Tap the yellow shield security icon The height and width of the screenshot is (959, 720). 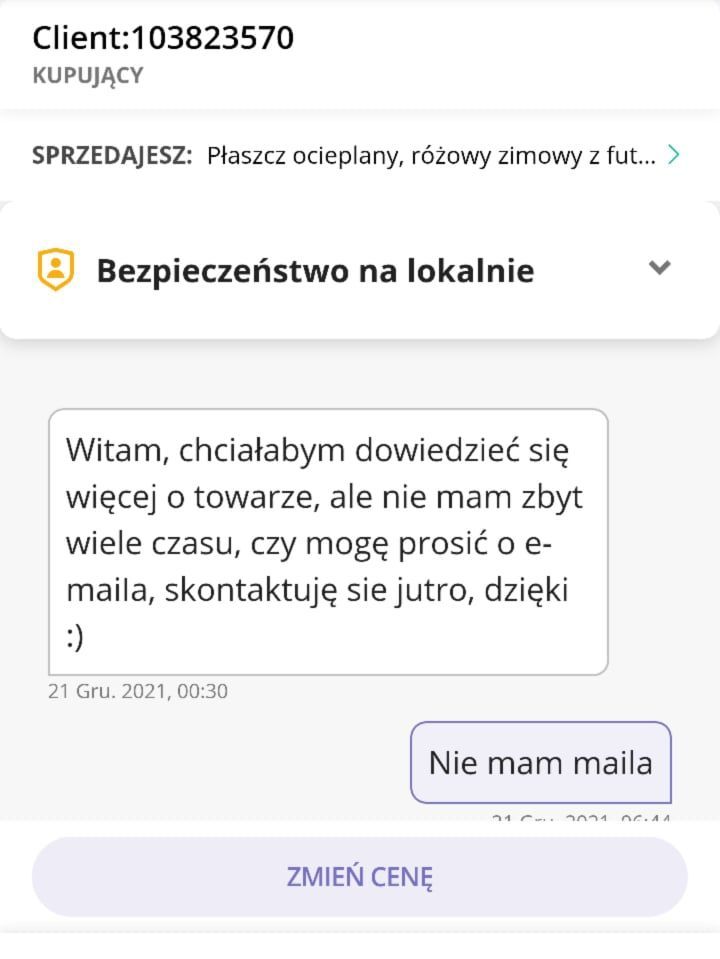pos(56,269)
